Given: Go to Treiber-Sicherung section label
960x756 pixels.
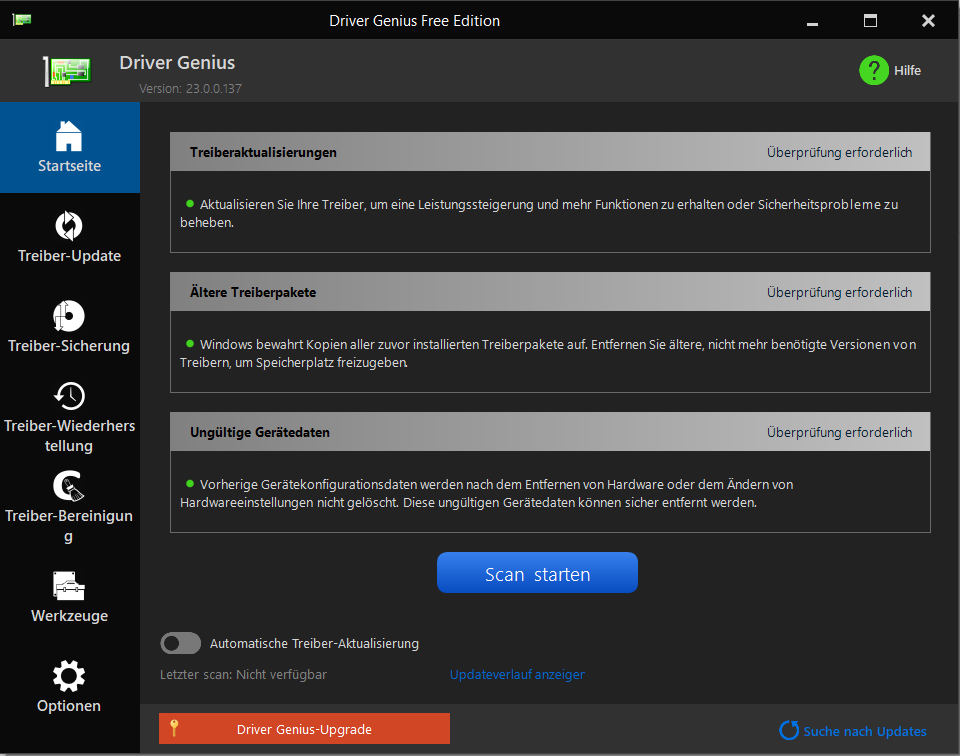Looking at the screenshot, I should point(69,346).
